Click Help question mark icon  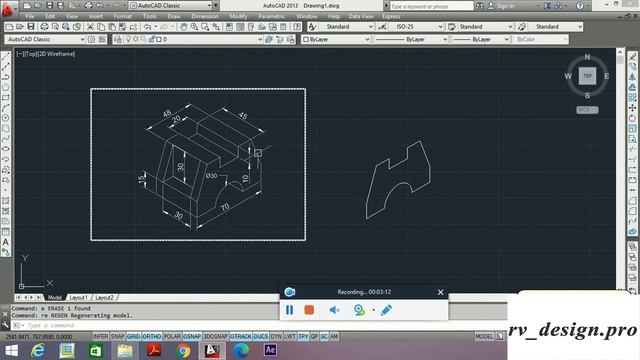(x=580, y=6)
